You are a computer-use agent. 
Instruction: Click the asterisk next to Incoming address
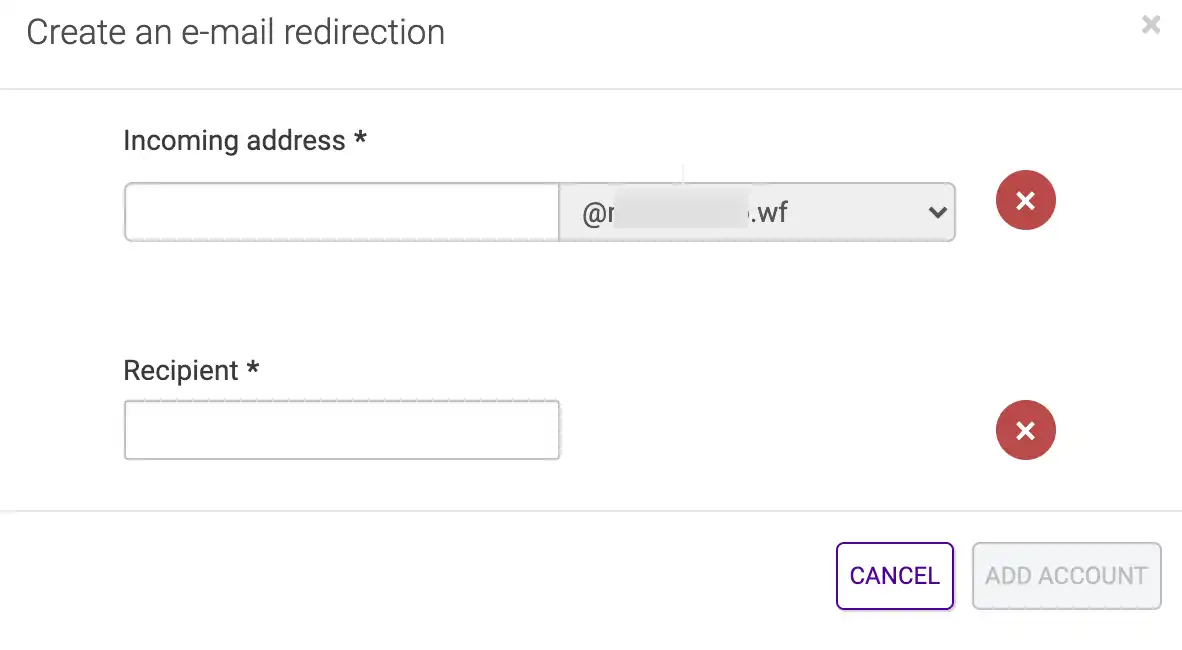360,136
